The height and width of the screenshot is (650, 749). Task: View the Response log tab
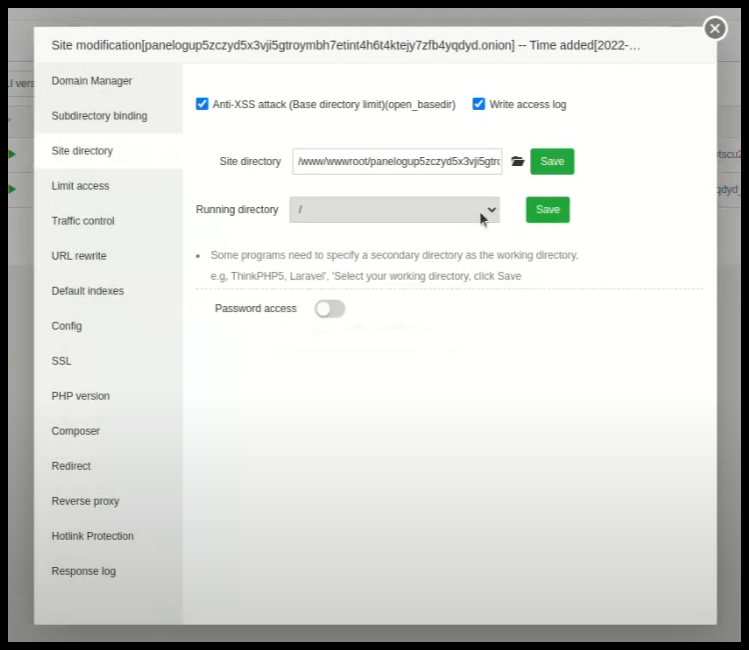point(84,571)
